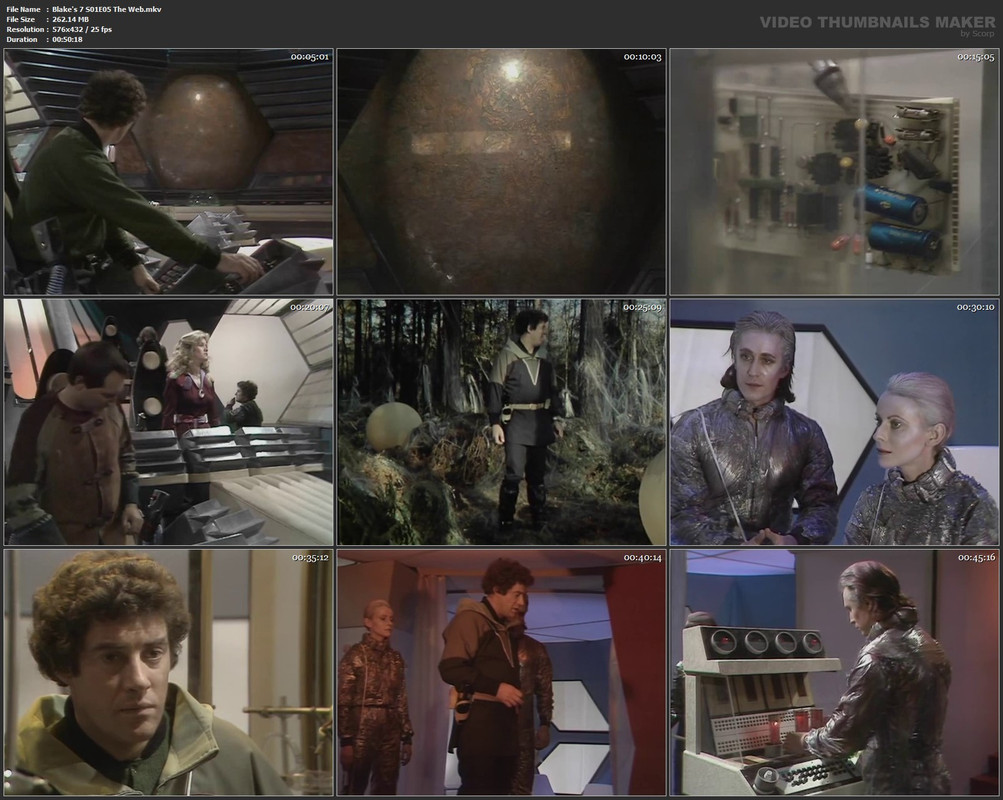
Task: Click the curly-haired man close-up at 00:35:12
Action: click(x=168, y=672)
